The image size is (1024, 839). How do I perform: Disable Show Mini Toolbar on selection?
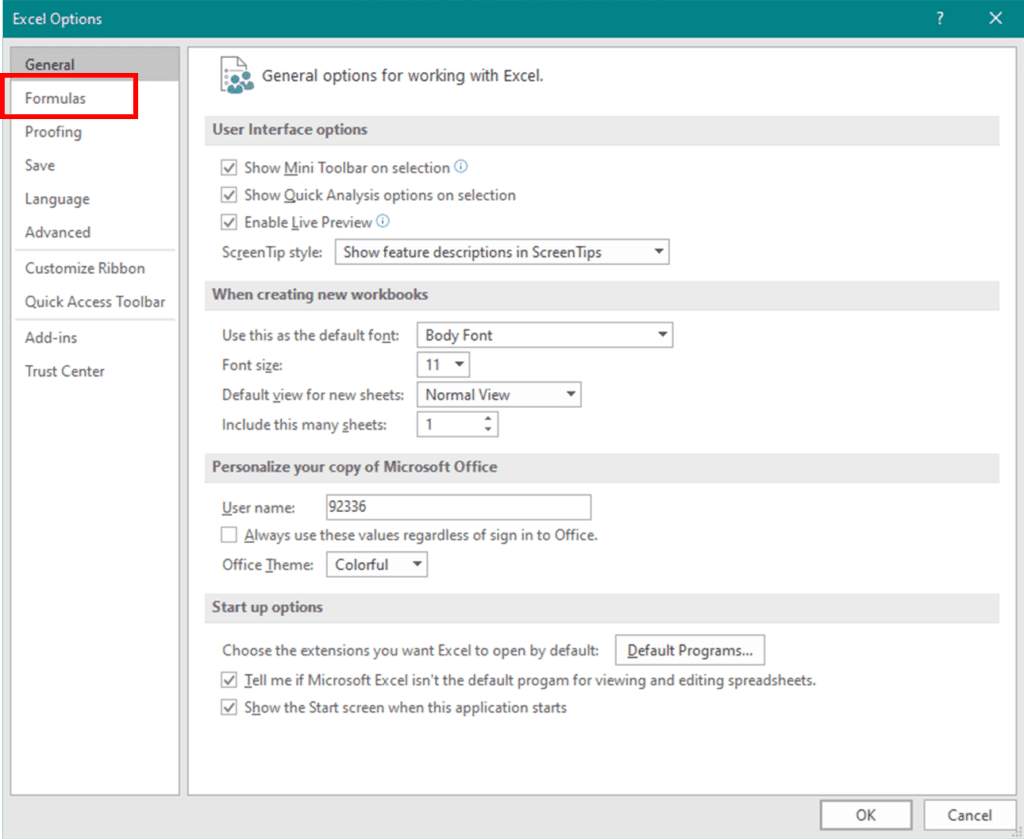228,167
